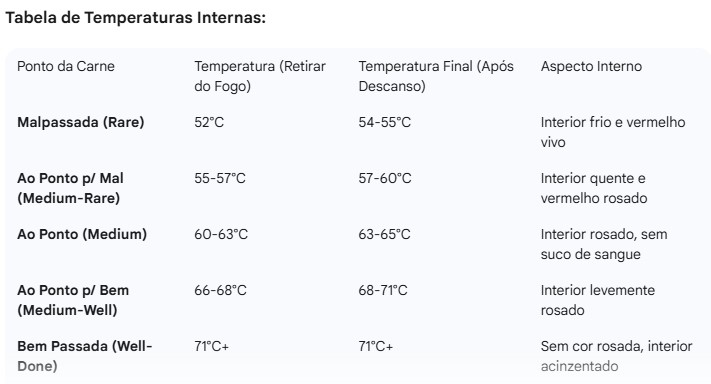Click the 54-55°C final temperature cell

click(385, 122)
